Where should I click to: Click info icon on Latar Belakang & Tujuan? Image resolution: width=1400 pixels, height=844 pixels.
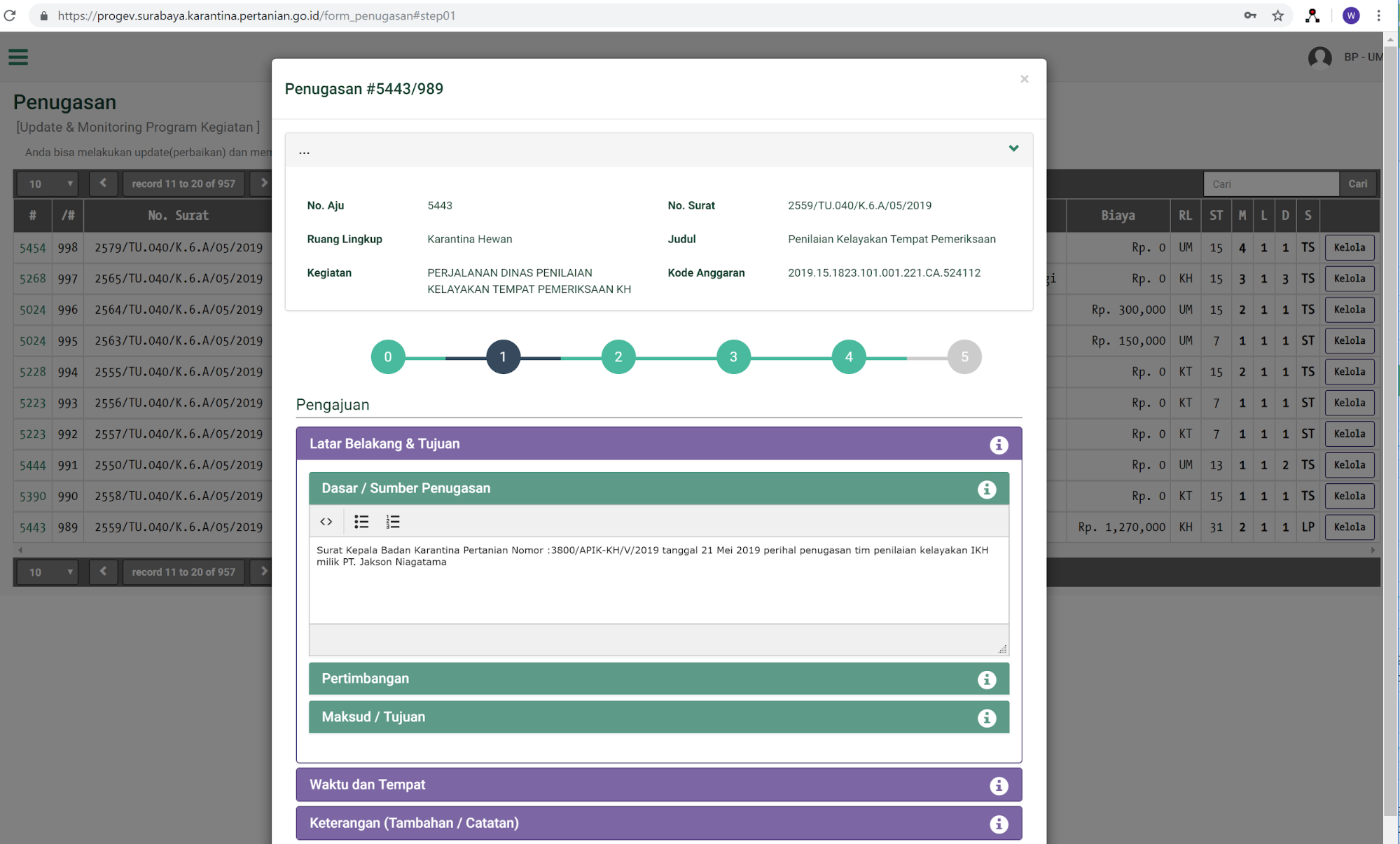click(998, 445)
